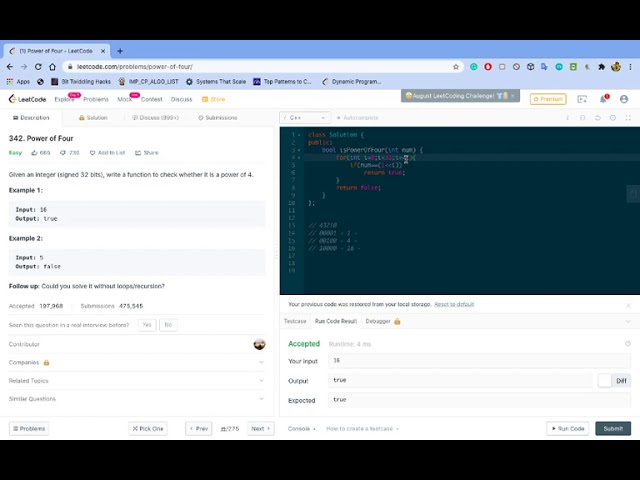Viewport: 640px width, 480px height.
Task: Open How to create a testcase
Action: pyautogui.click(x=362, y=429)
